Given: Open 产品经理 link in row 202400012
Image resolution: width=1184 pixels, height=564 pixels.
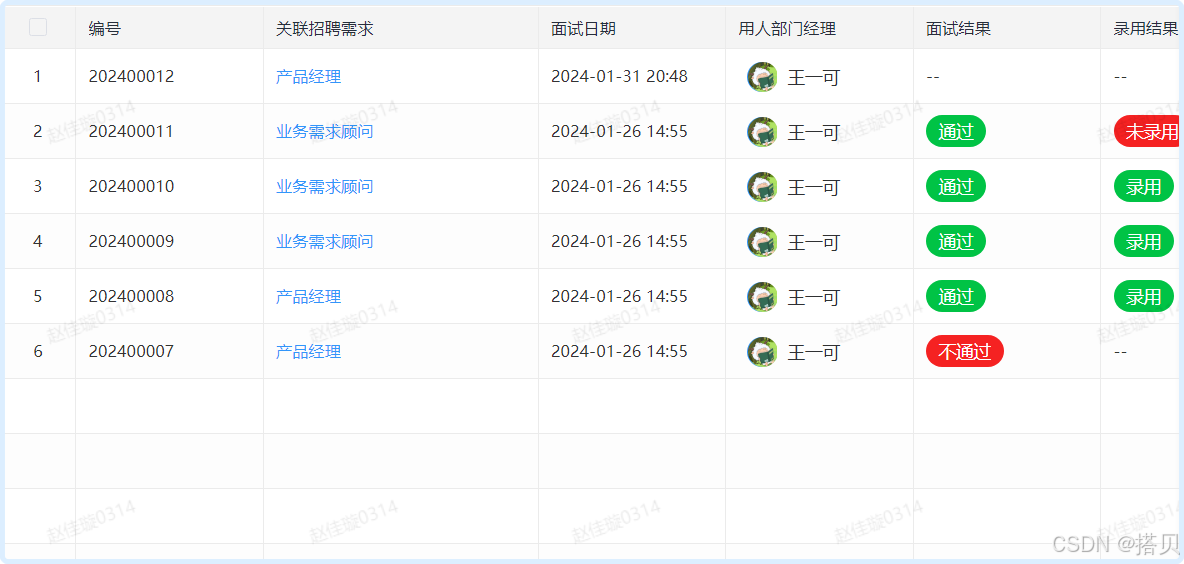Looking at the screenshot, I should tap(308, 76).
